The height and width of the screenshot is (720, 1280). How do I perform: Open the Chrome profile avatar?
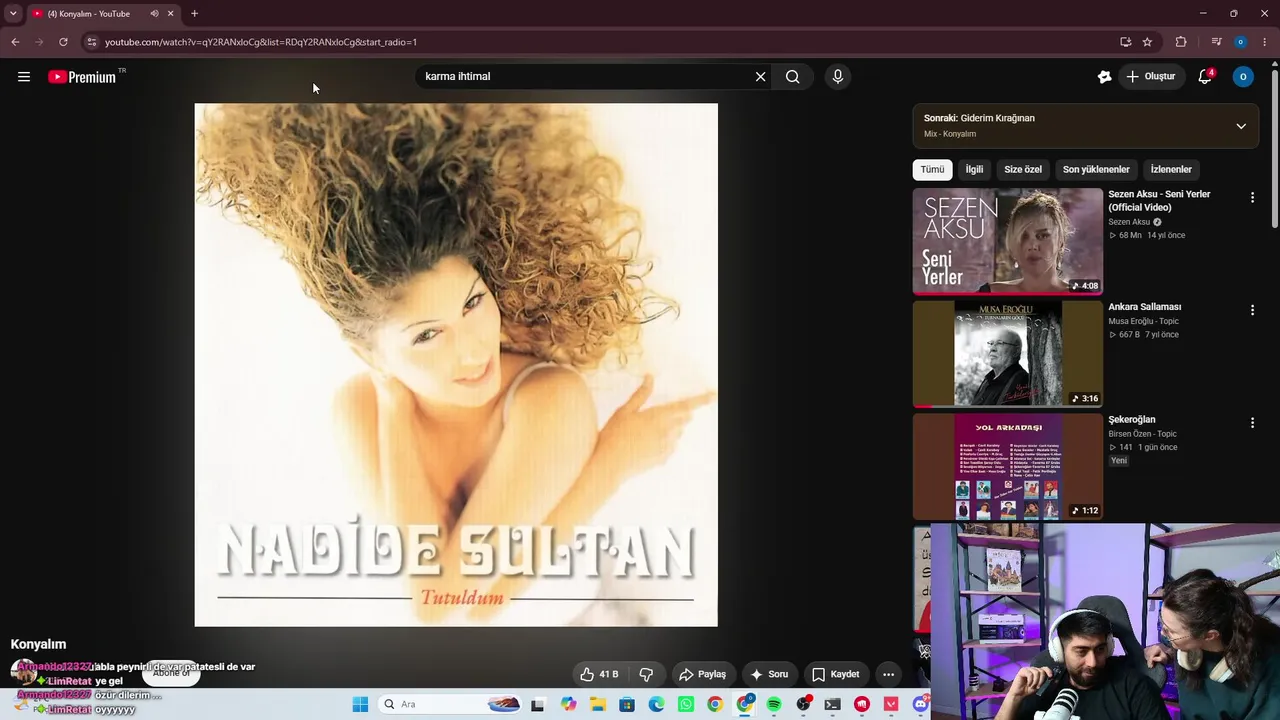[1240, 42]
